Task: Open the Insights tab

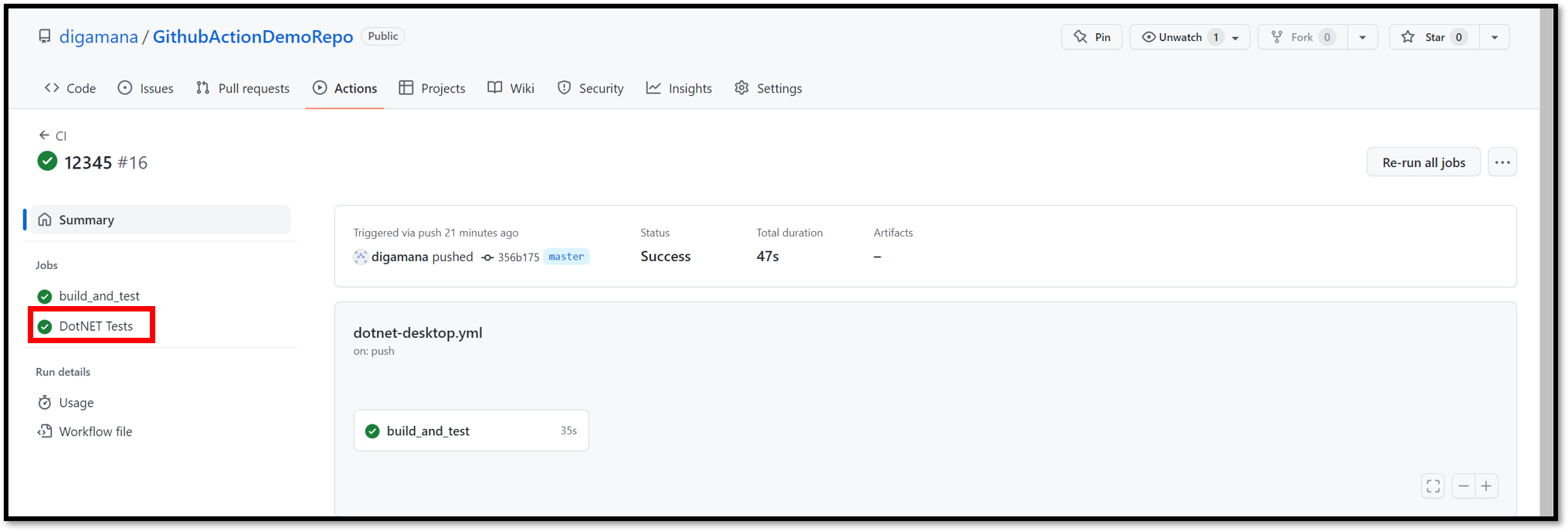Action: (x=679, y=88)
